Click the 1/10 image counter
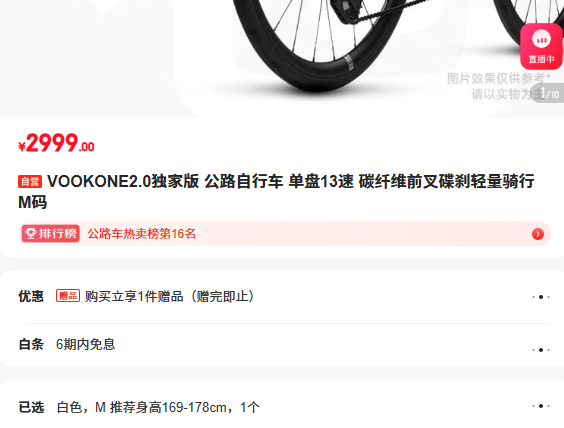Screen dimensions: 564x428 pos(549,93)
